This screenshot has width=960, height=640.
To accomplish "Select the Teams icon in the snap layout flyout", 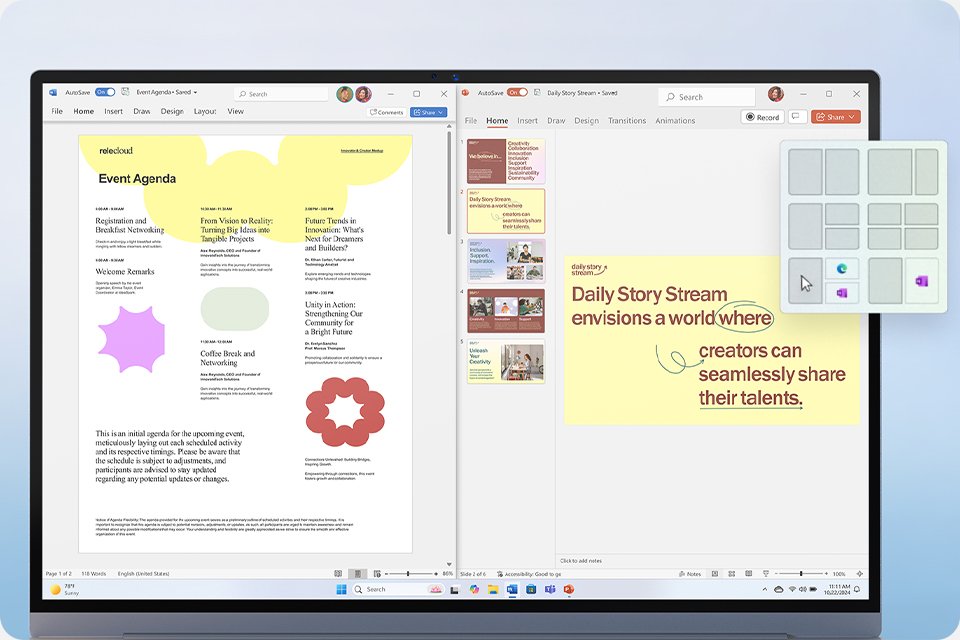I will (843, 268).
